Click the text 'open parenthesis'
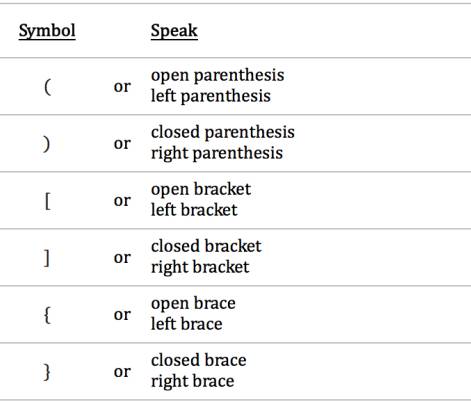This screenshot has width=471, height=402. click(x=217, y=76)
